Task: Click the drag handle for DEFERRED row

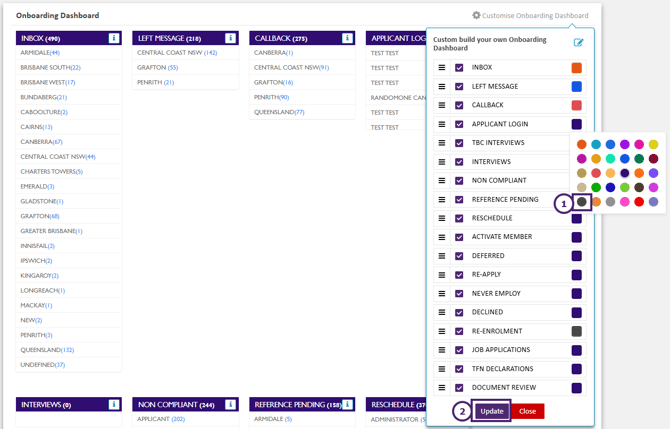Action: click(442, 256)
